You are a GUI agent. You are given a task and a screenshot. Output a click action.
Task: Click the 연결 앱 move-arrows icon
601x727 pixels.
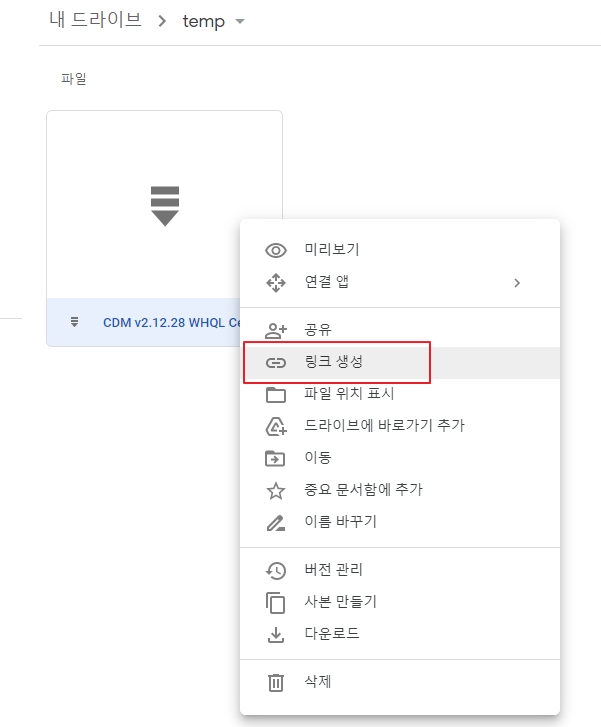pos(276,282)
